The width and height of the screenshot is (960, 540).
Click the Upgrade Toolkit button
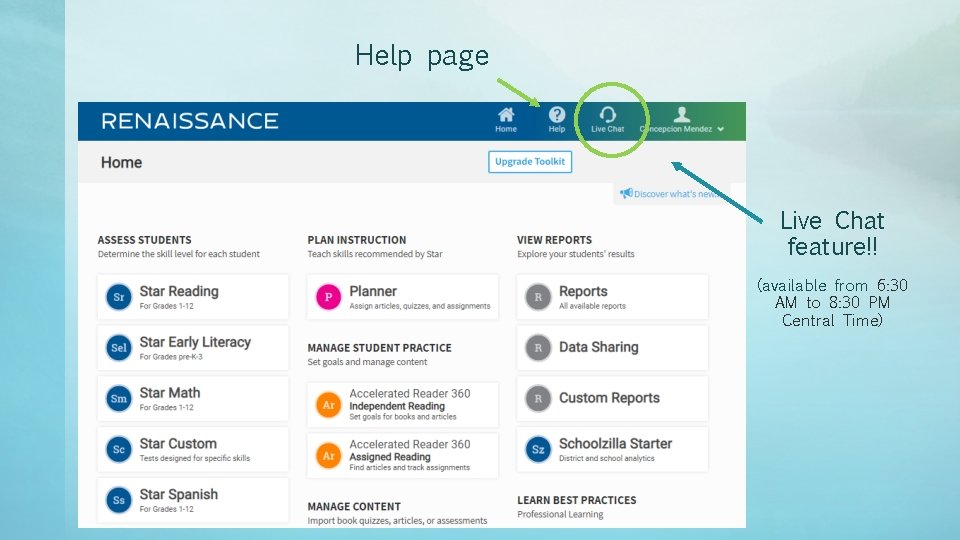(x=530, y=162)
